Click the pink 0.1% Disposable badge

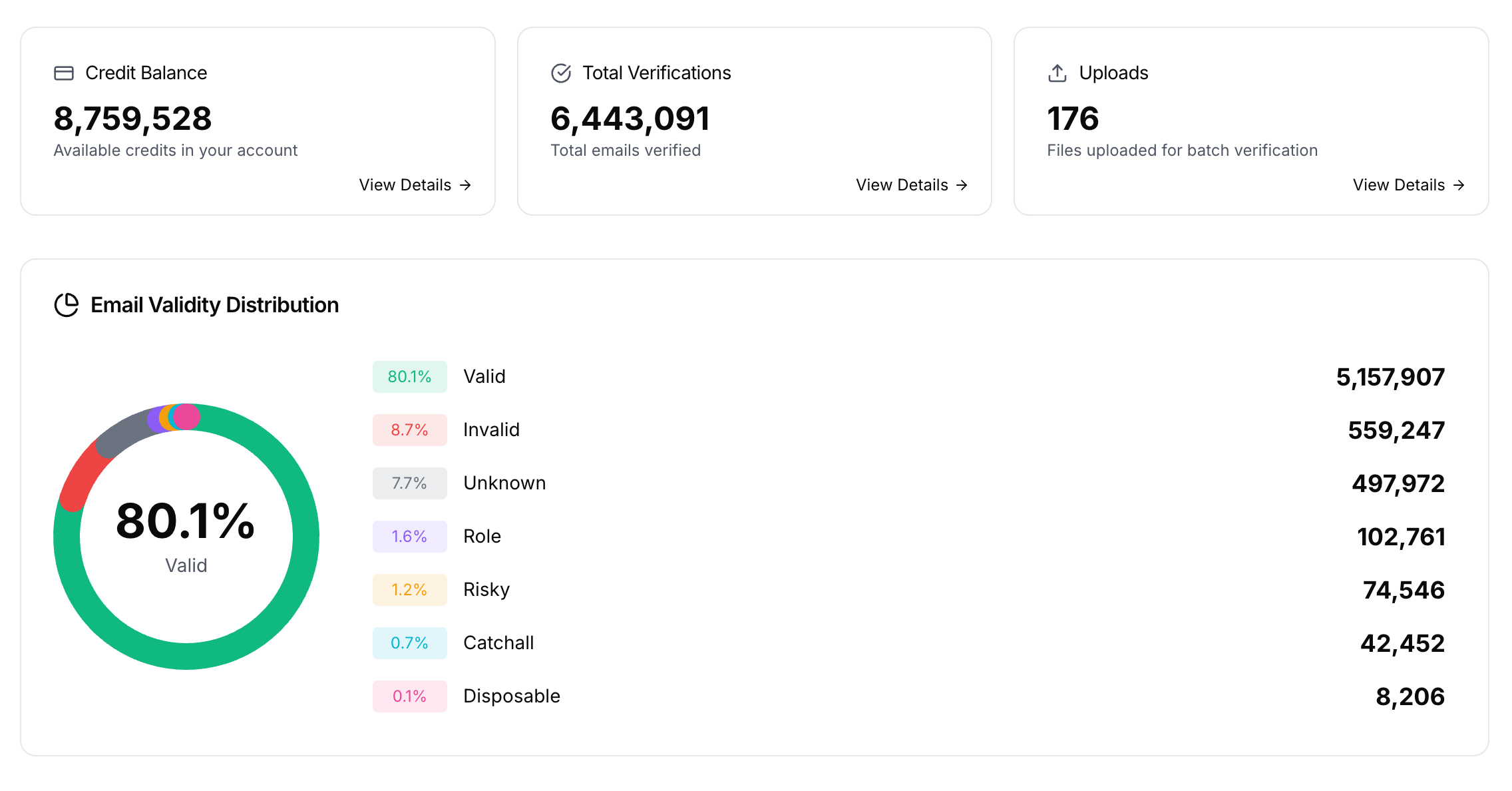pos(409,696)
